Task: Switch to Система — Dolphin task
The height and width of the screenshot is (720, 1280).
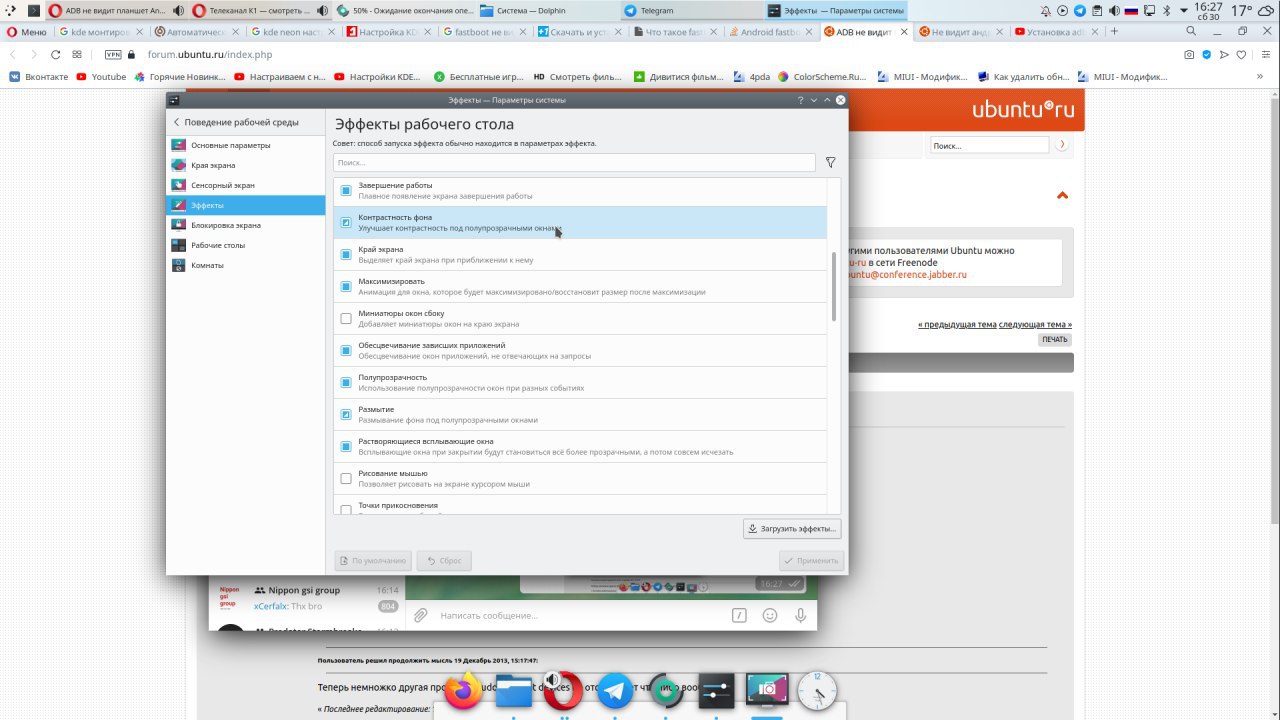Action: tap(547, 11)
